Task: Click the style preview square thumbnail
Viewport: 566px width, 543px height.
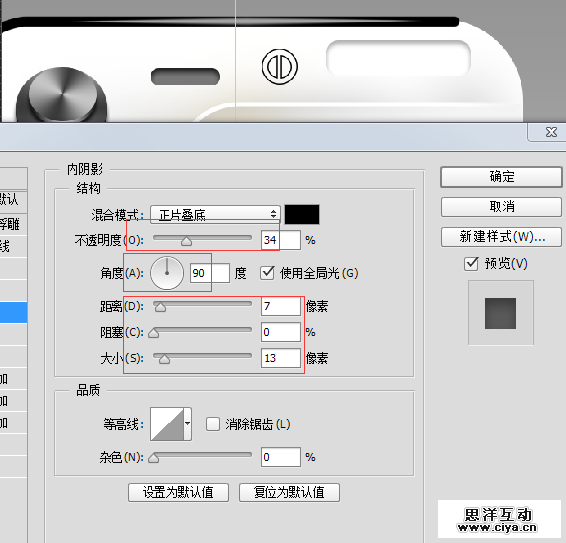Action: pyautogui.click(x=500, y=313)
